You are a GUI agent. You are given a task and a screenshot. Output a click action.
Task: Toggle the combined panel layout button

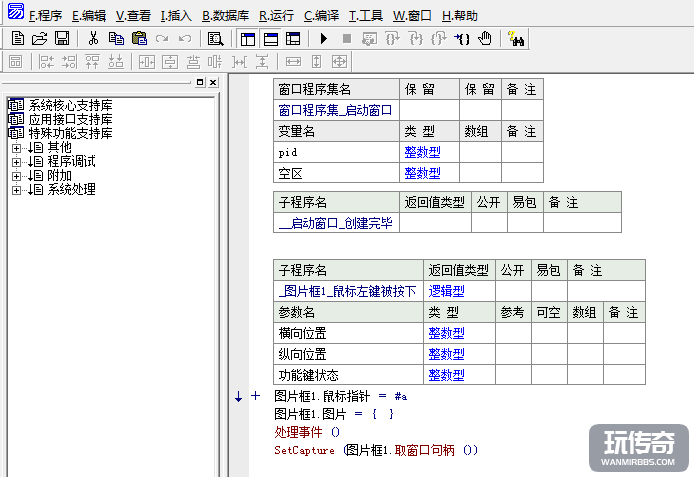(x=293, y=39)
